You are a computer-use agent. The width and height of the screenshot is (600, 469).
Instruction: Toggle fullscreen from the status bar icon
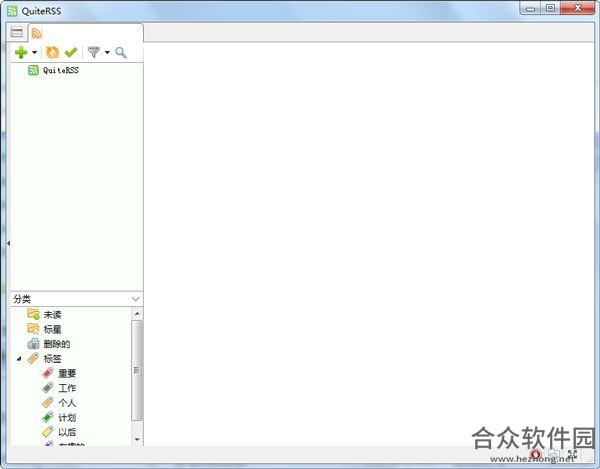coord(572,454)
